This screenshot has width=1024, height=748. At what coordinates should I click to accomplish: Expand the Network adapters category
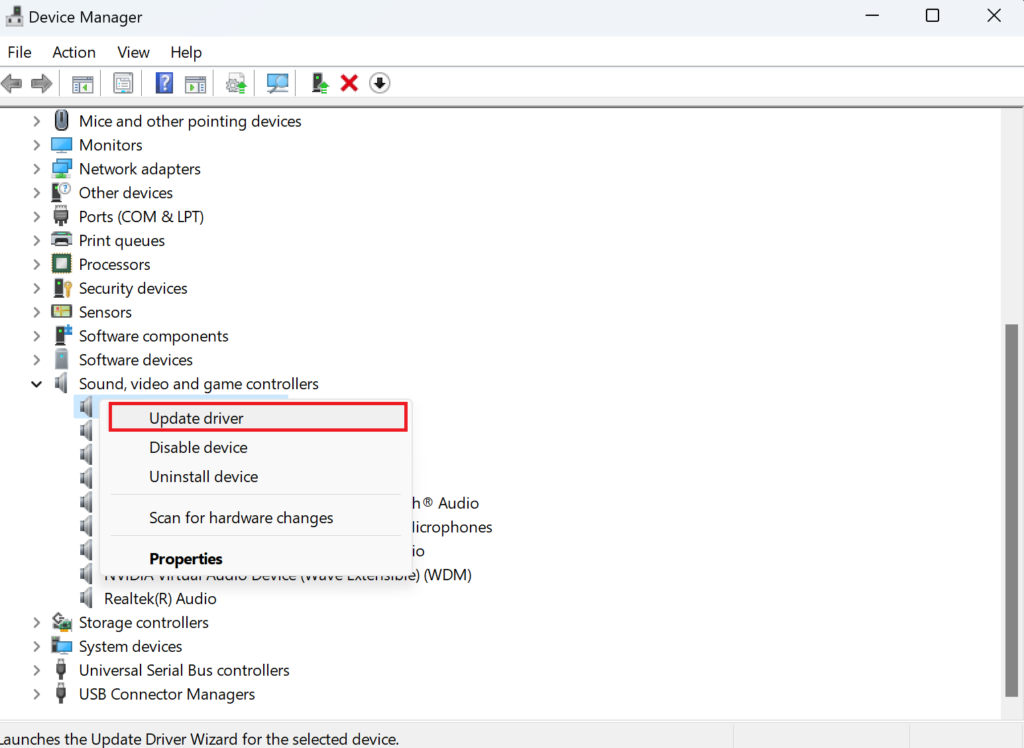[36, 168]
